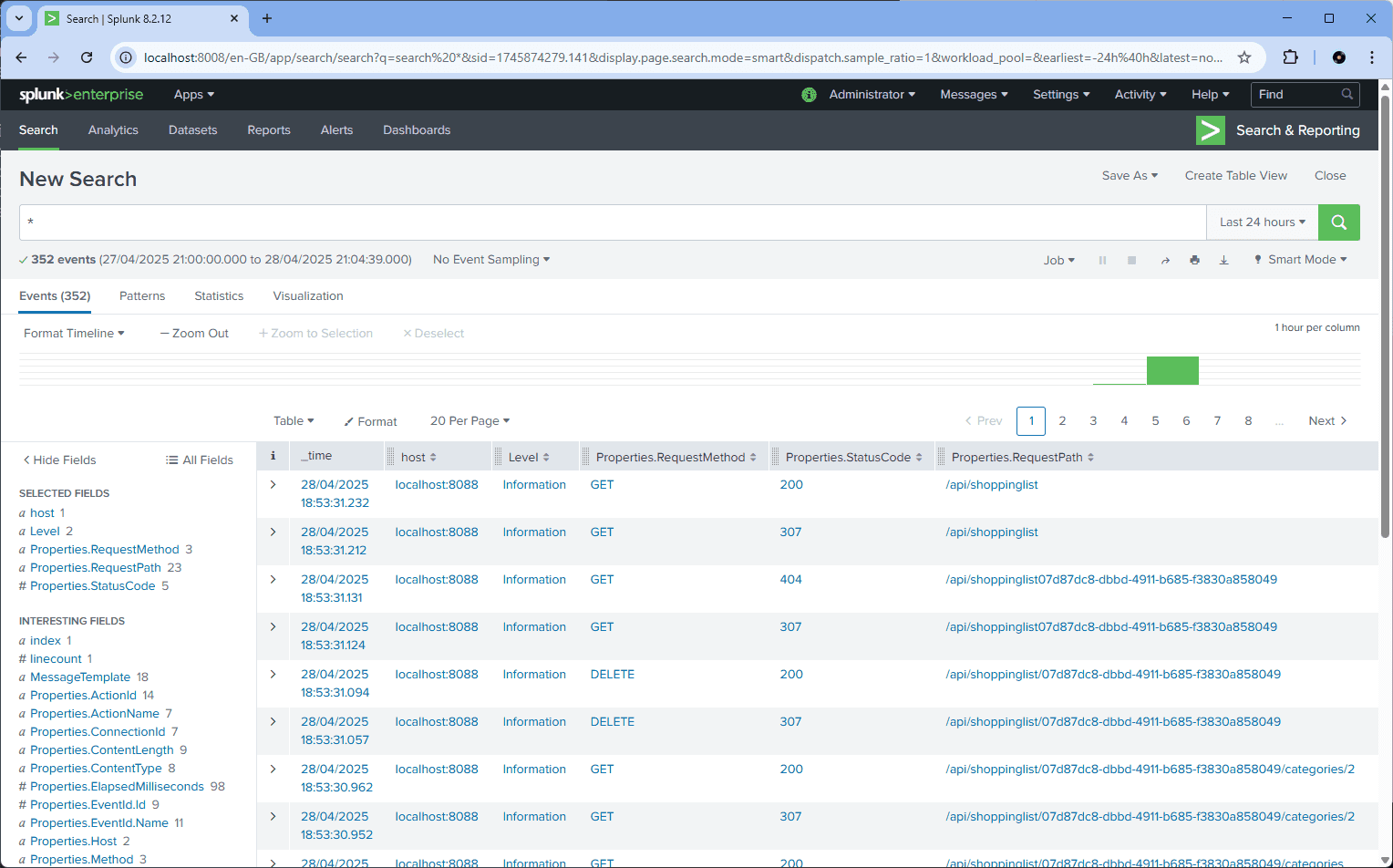Click the green timeline bar
The image size is (1393, 868).
pos(1172,371)
